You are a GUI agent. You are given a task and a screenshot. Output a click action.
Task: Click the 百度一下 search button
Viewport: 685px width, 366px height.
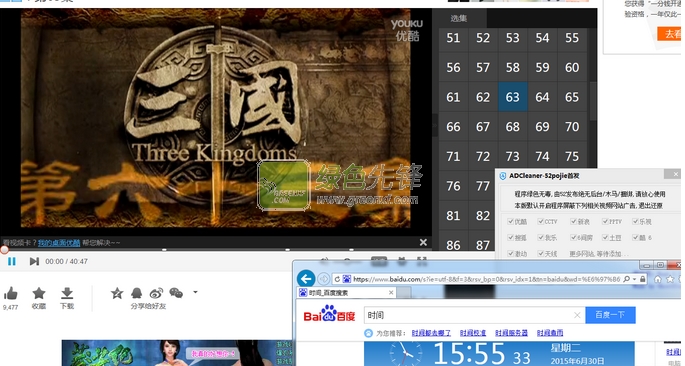610,315
